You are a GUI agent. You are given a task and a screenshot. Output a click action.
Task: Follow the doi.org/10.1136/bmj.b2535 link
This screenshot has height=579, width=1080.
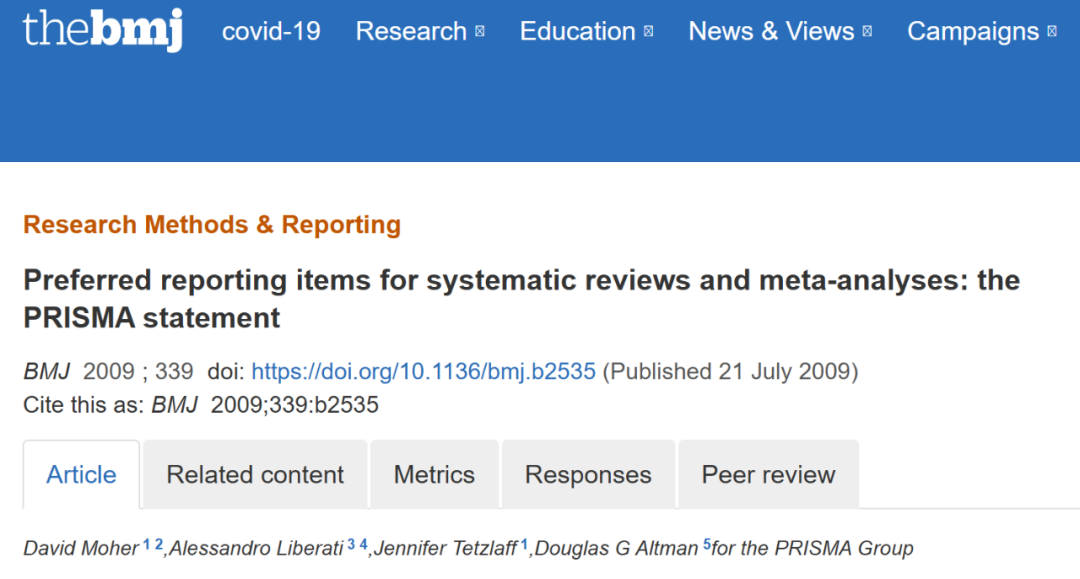click(x=424, y=371)
